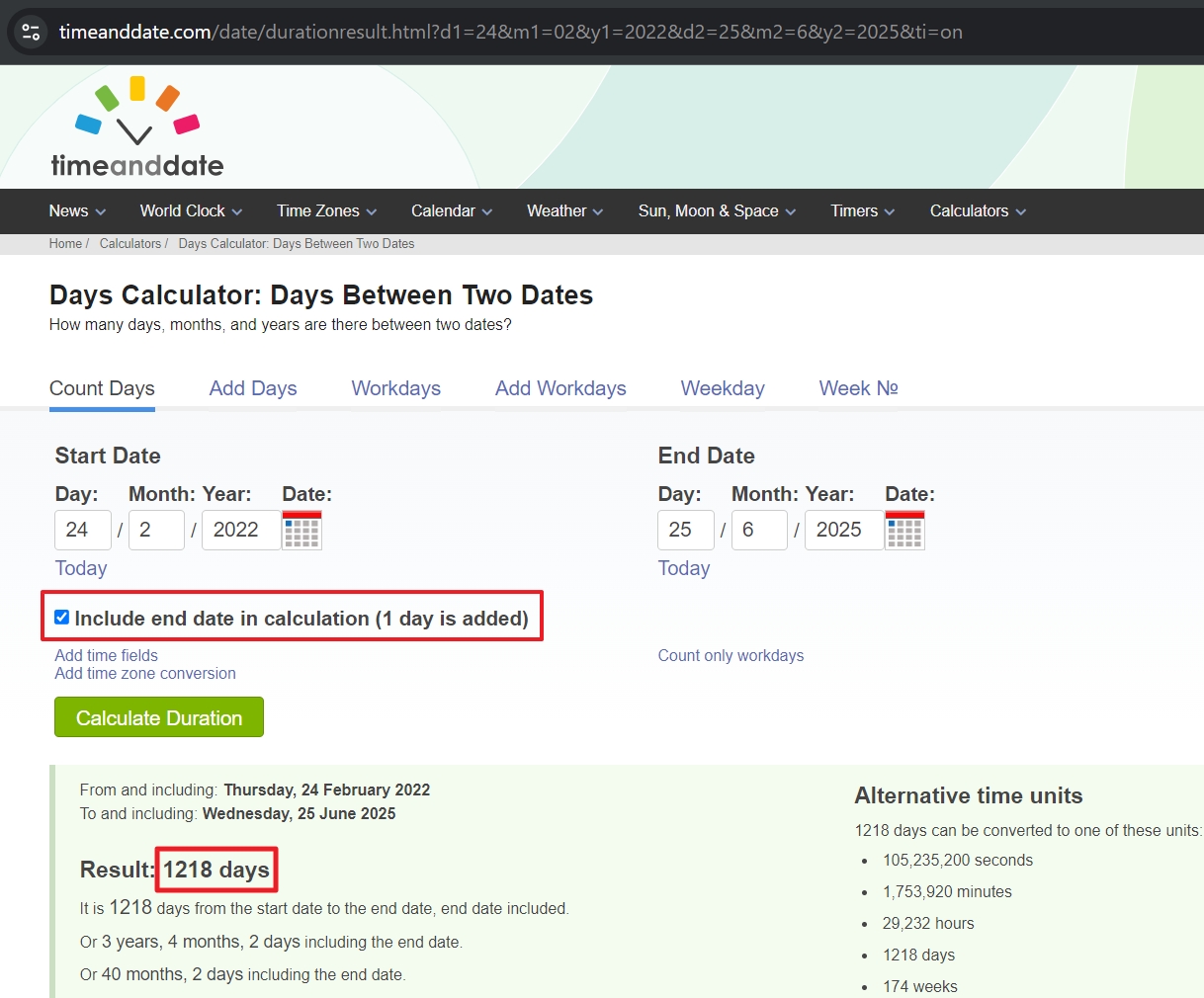
Task: Click the timeanddate logo
Action: [x=137, y=126]
